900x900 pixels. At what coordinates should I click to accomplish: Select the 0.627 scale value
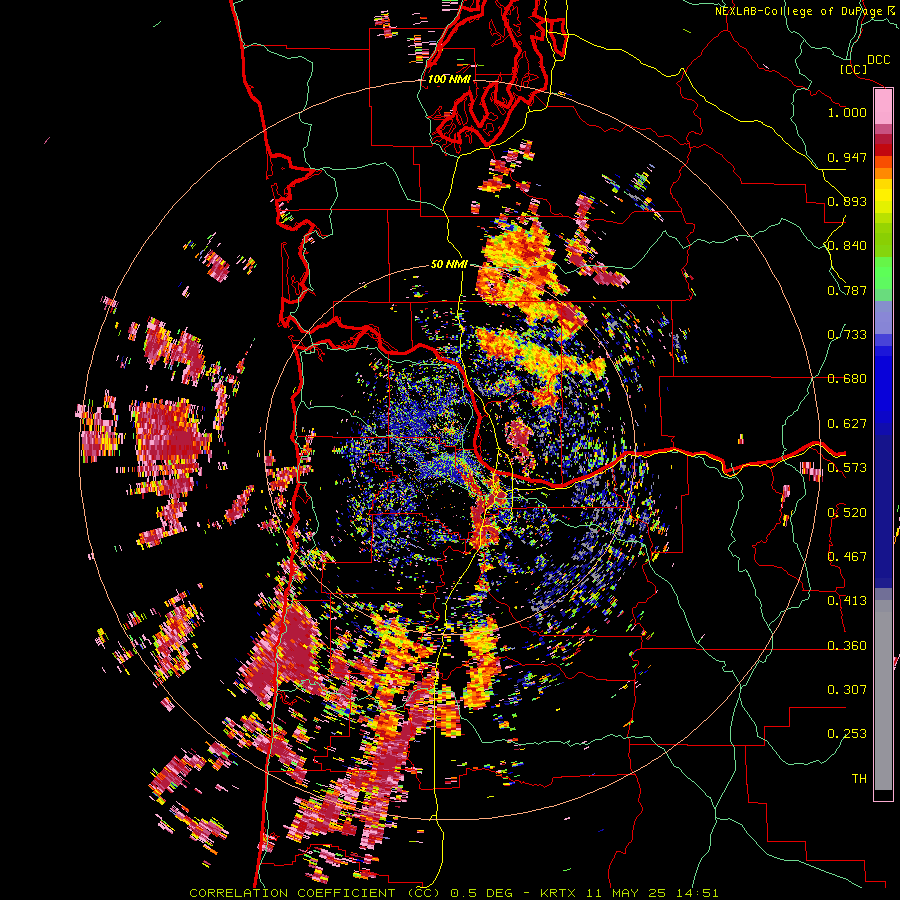point(847,424)
